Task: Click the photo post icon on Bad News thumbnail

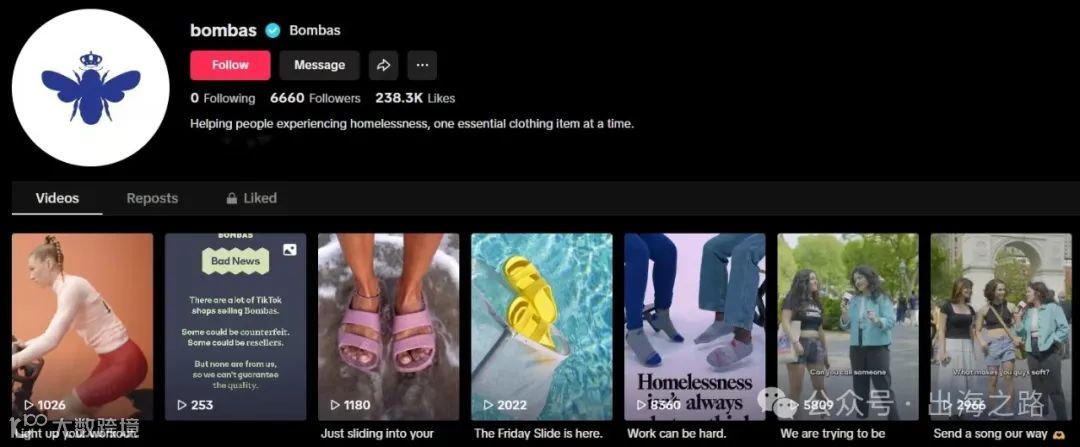Action: coord(290,249)
